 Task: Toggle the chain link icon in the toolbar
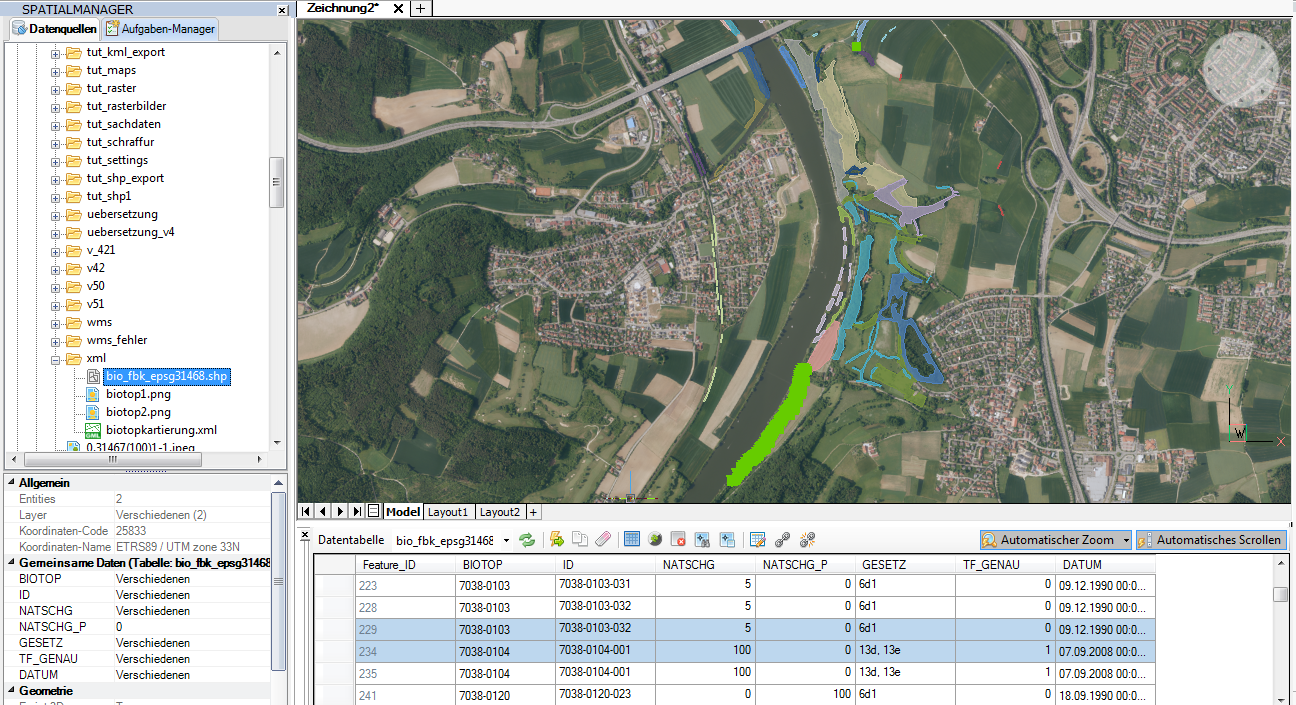782,539
